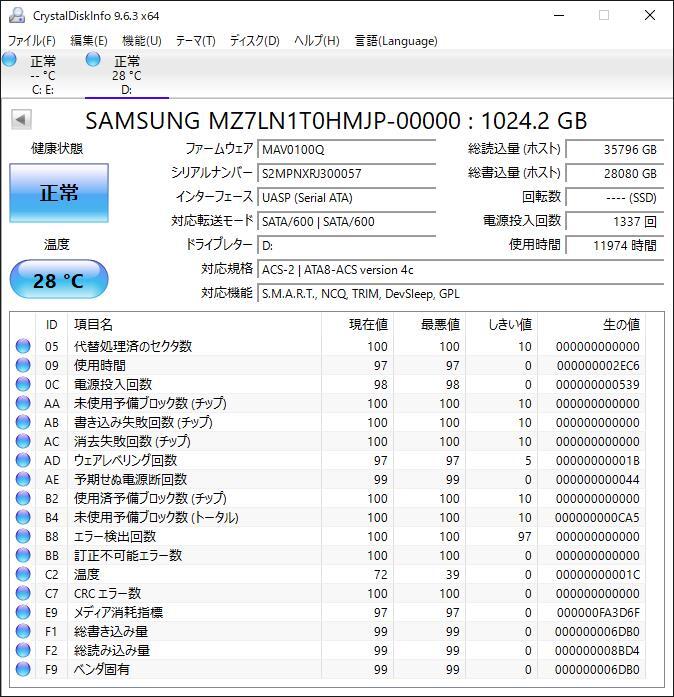Click status icon for ID AD ウェアレベリング回数 row
This screenshot has width=674, height=697.
[23, 460]
